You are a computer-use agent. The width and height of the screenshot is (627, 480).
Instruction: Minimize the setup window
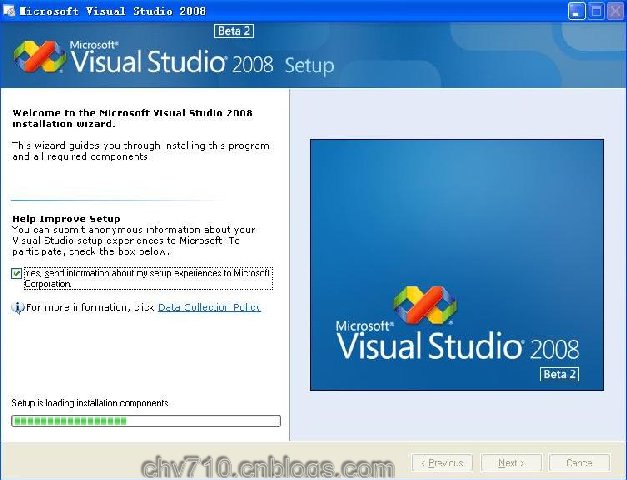pos(576,11)
